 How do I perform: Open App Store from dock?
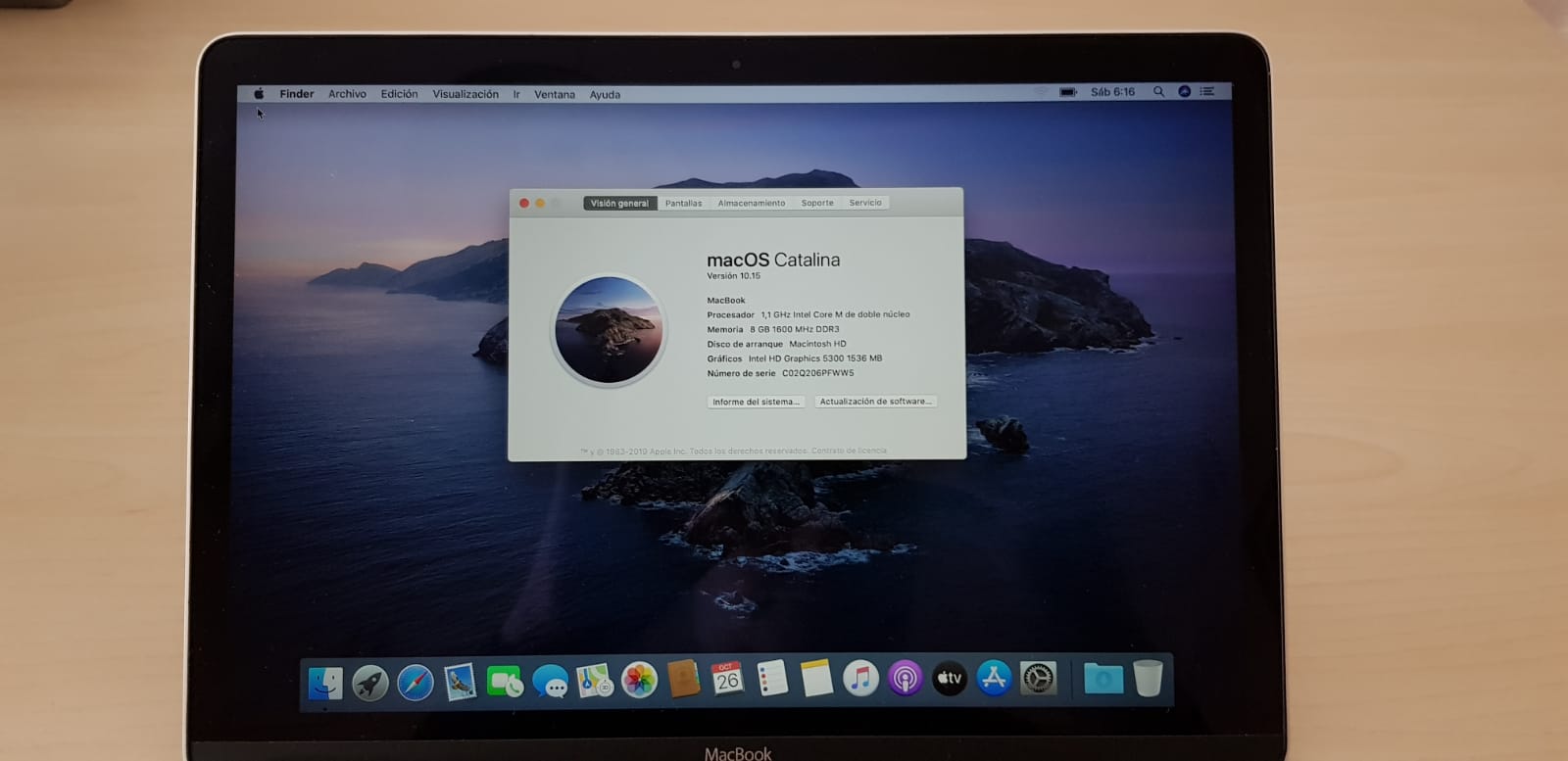click(x=994, y=678)
